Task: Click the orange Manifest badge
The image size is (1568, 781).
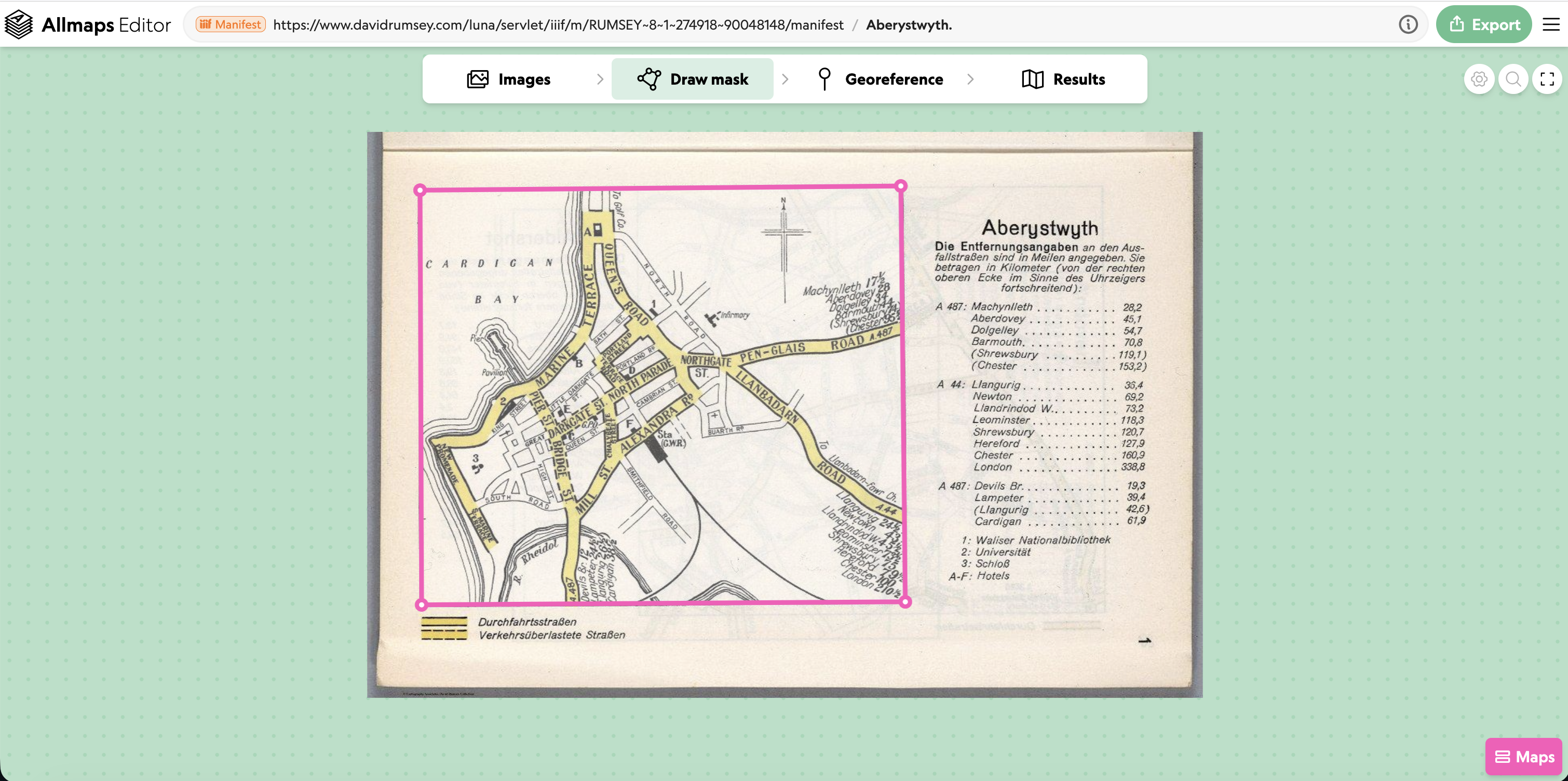Action: pyautogui.click(x=231, y=24)
